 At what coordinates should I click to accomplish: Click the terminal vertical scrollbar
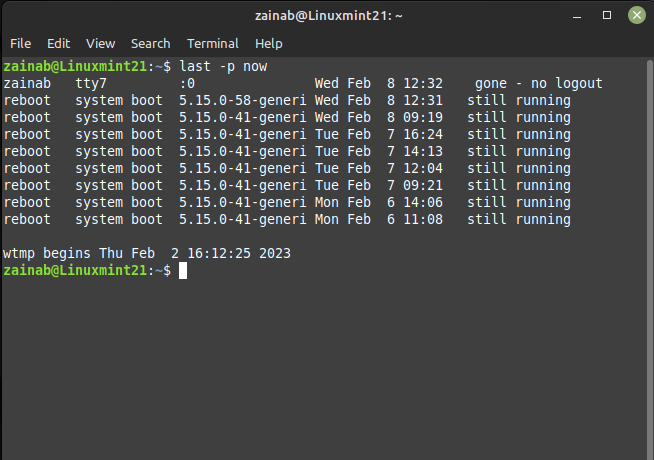[x=649, y=259]
